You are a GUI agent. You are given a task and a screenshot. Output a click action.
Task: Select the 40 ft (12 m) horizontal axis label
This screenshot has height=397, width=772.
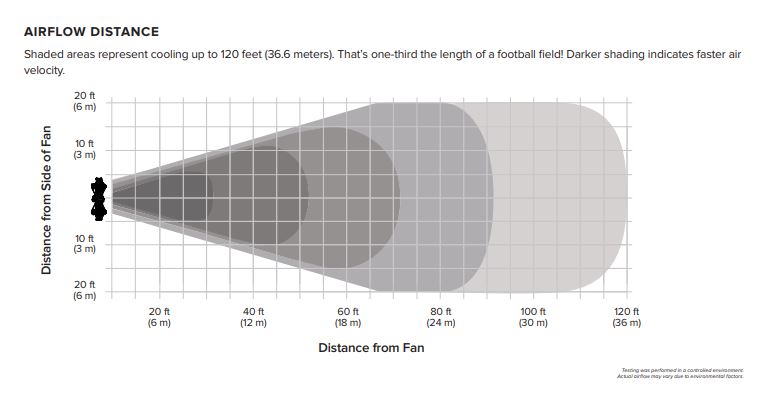point(253,317)
